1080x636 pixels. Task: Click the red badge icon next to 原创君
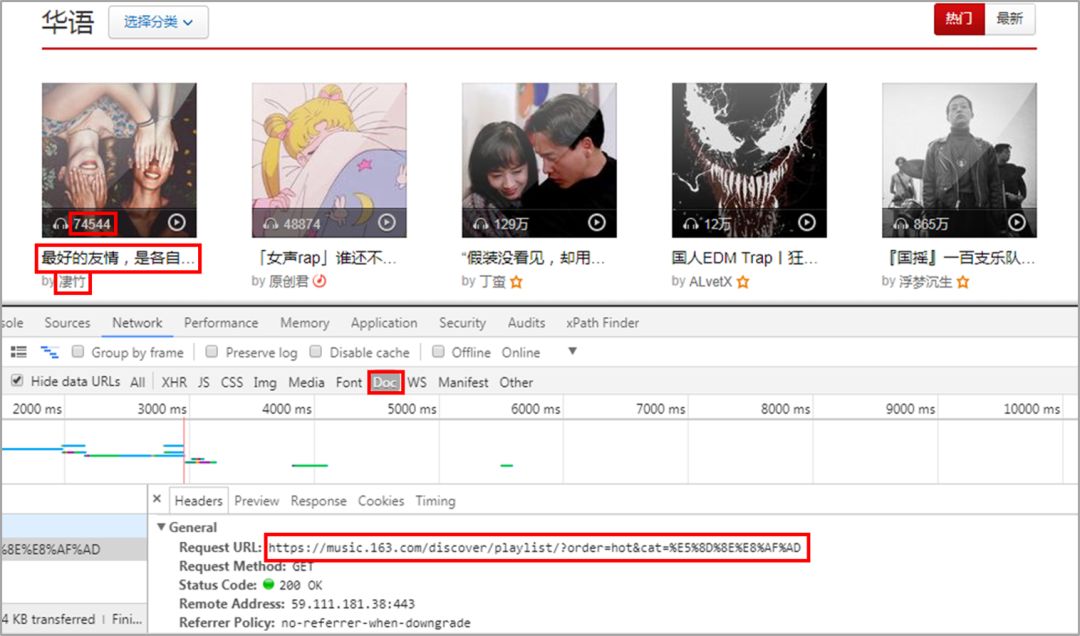[320, 281]
